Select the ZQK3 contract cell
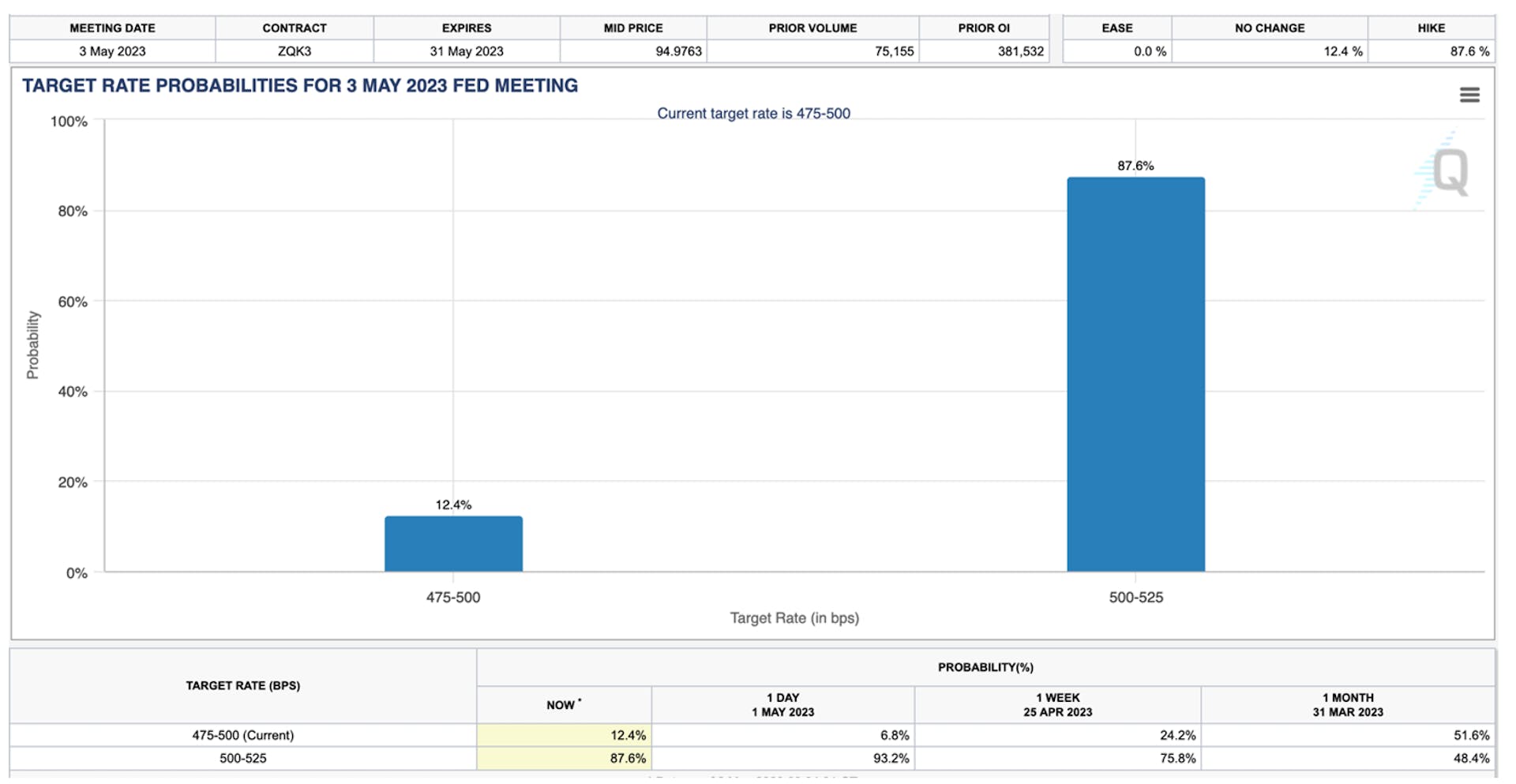The image size is (1516, 784). click(295, 51)
